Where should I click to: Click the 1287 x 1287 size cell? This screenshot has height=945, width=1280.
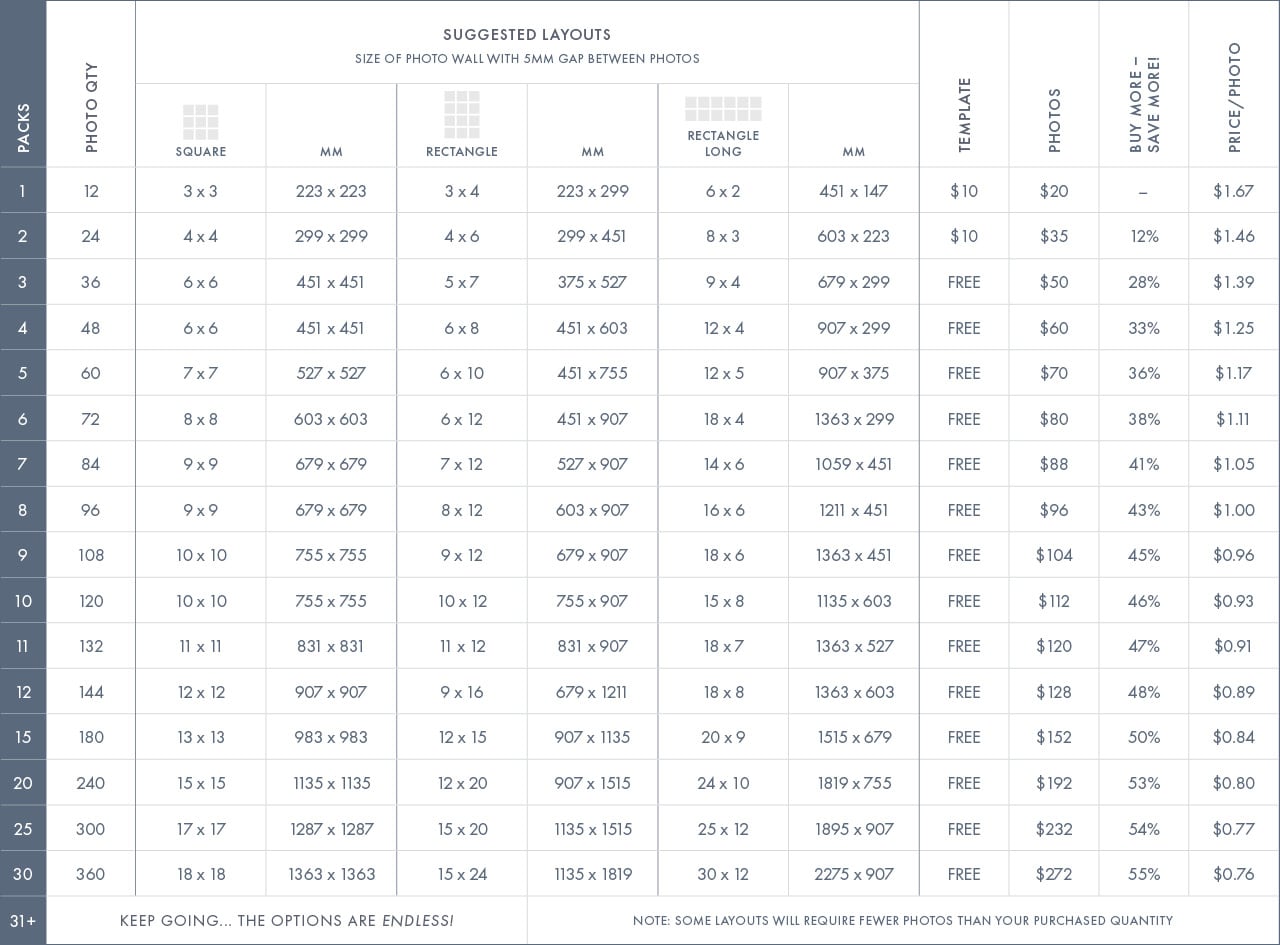click(x=331, y=829)
